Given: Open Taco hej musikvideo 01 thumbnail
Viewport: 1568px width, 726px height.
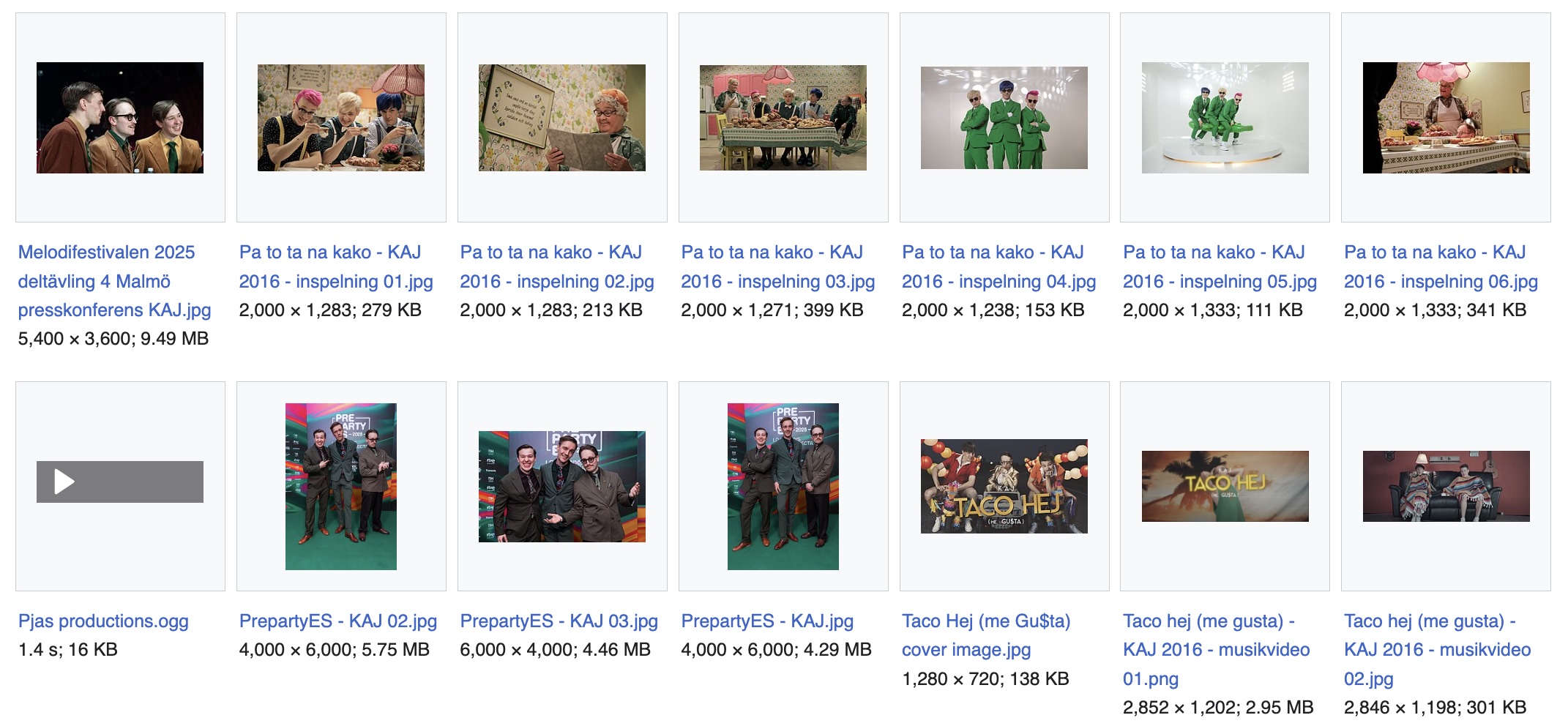Looking at the screenshot, I should [1225, 487].
